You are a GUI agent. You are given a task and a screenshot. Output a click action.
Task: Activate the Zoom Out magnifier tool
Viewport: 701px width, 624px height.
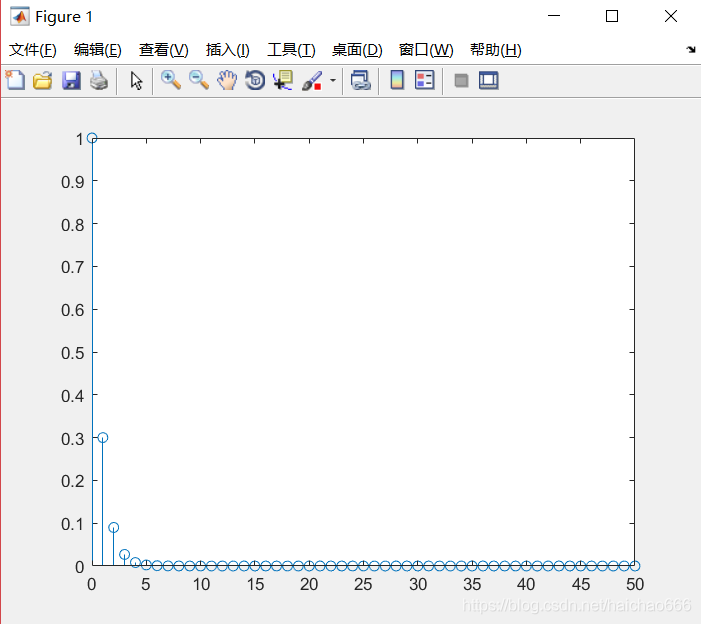coord(199,80)
